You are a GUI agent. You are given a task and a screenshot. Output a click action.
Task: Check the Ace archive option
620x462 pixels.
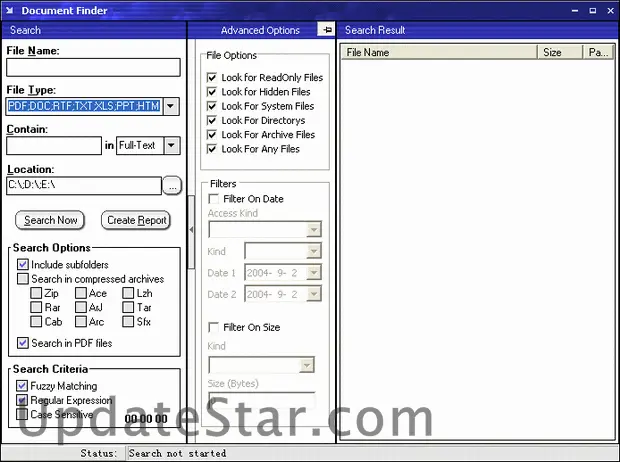81,293
